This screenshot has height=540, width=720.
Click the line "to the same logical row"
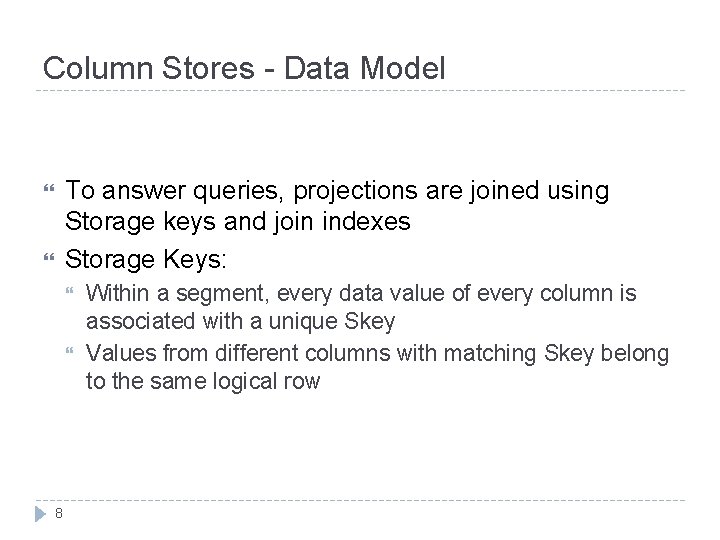pyautogui.click(x=203, y=380)
